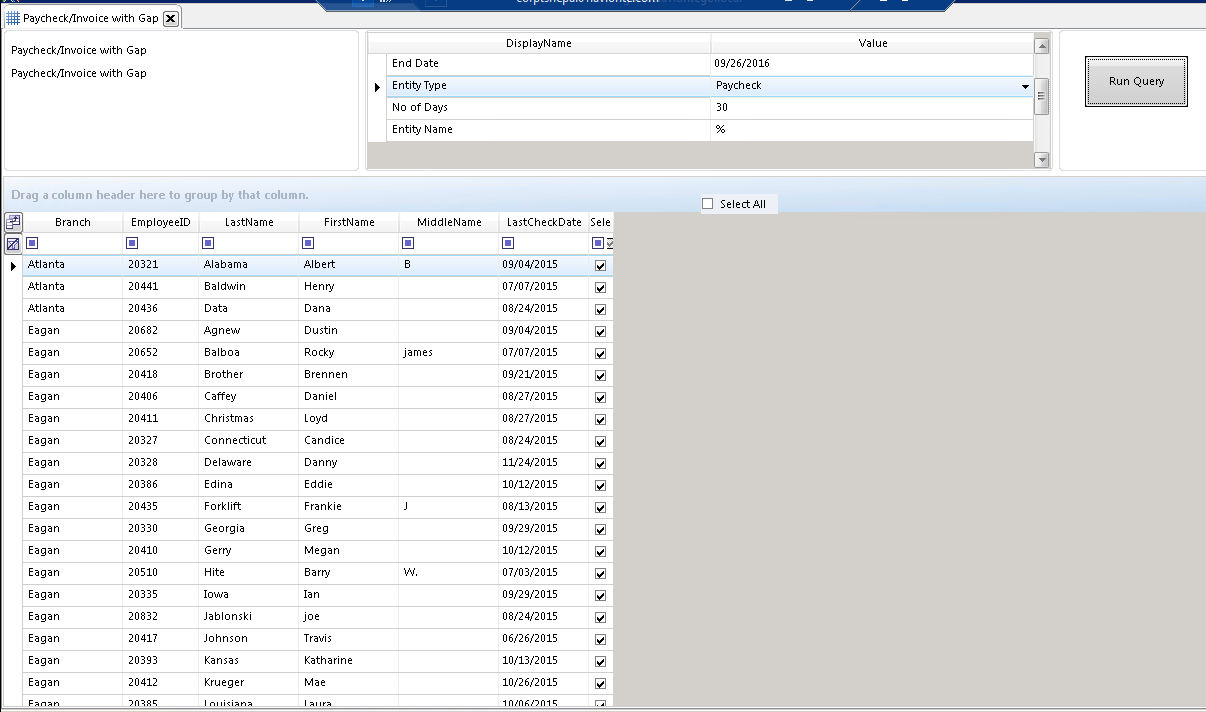This screenshot has height=712, width=1206.
Task: Select the first Paycheck/Invoice with Gap list entry
Action: (79, 50)
